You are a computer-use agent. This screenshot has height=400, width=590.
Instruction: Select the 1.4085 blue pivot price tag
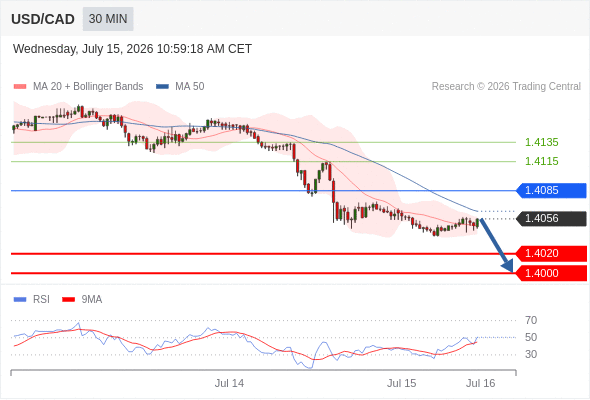pyautogui.click(x=551, y=190)
